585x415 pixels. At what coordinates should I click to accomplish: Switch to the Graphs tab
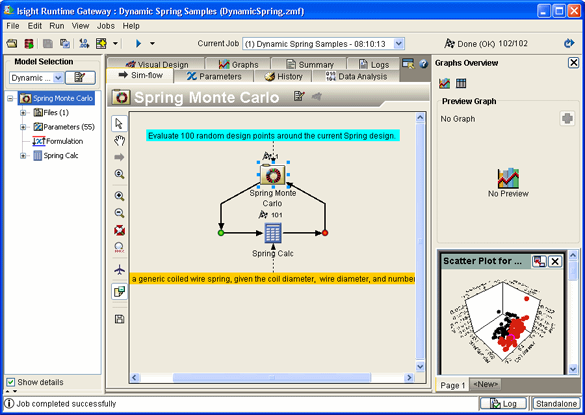(x=238, y=65)
